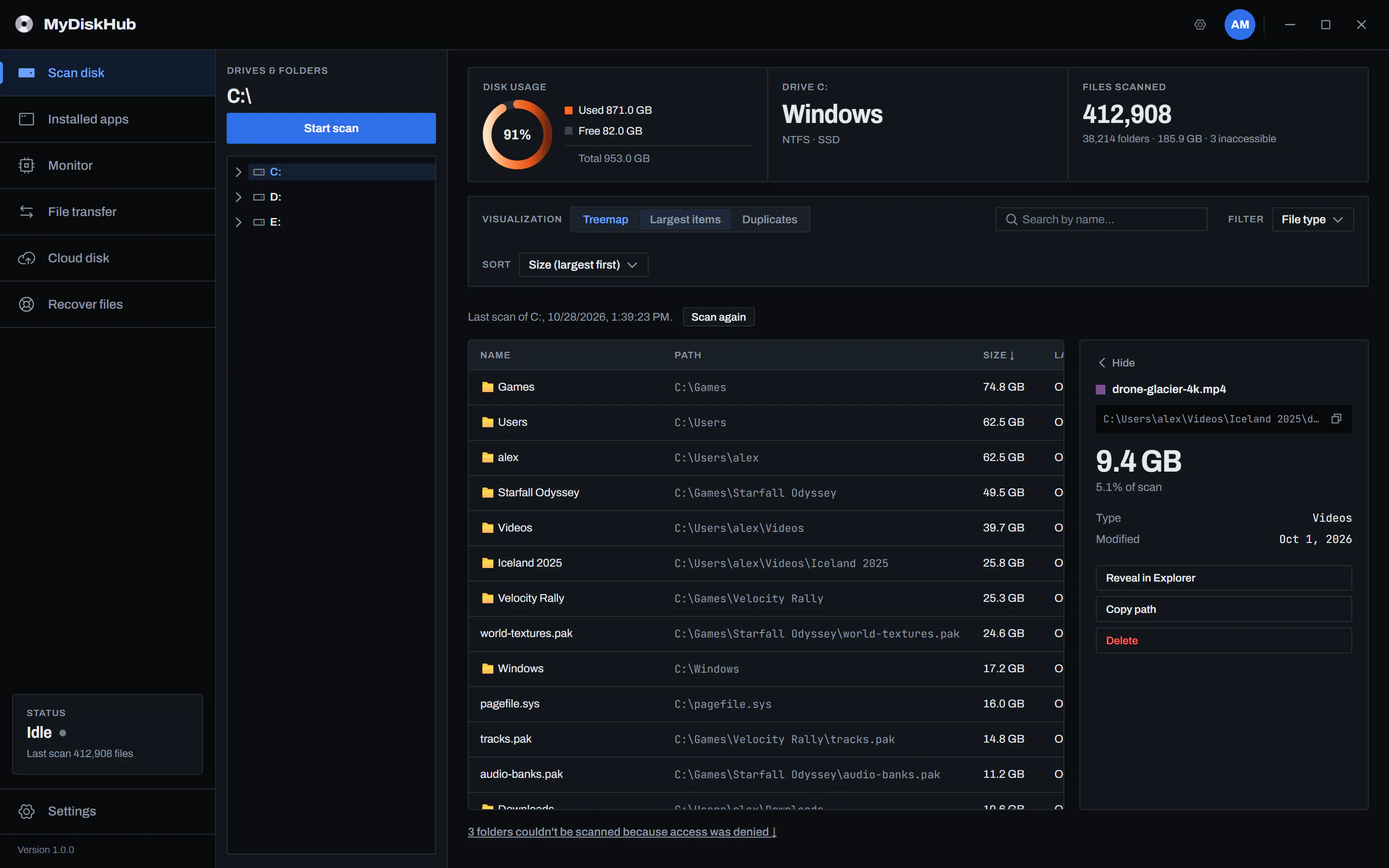Screen dimensions: 1389x868
Task: Switch to Largest items view
Action: (x=685, y=219)
